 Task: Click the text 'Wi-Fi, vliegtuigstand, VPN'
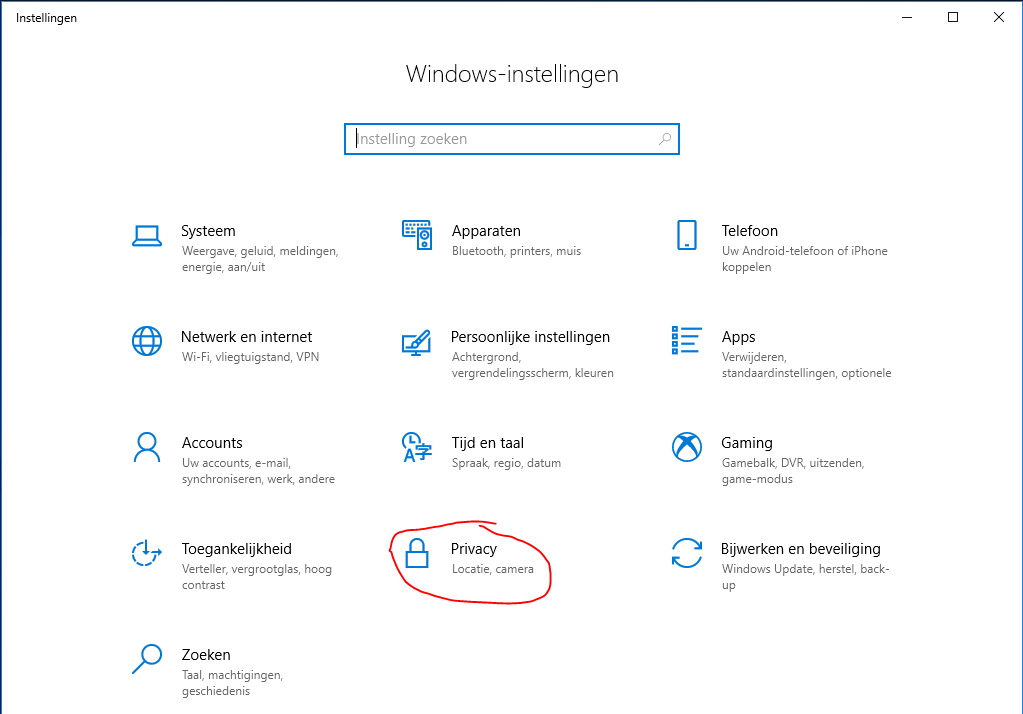pos(251,357)
